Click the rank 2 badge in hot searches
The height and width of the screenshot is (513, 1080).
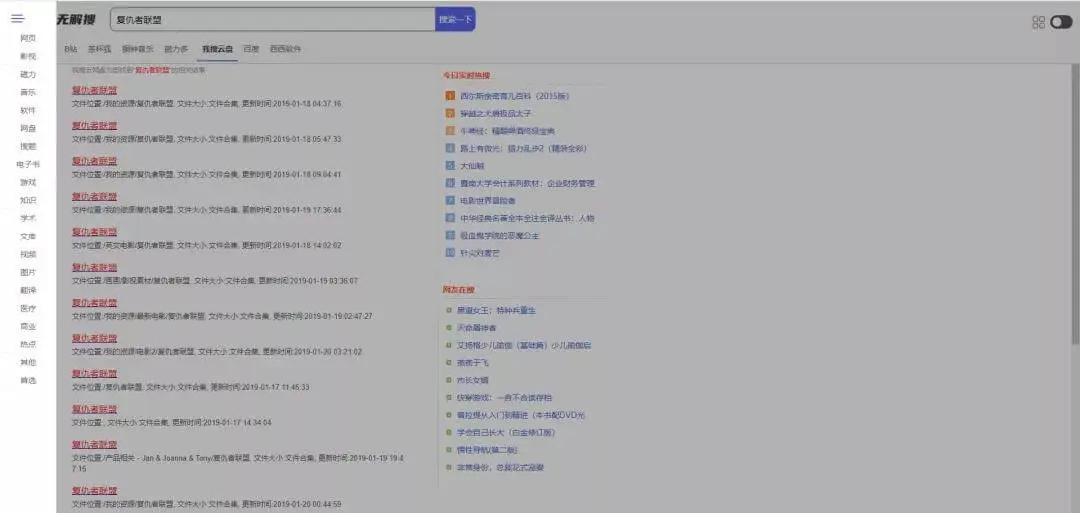click(450, 113)
